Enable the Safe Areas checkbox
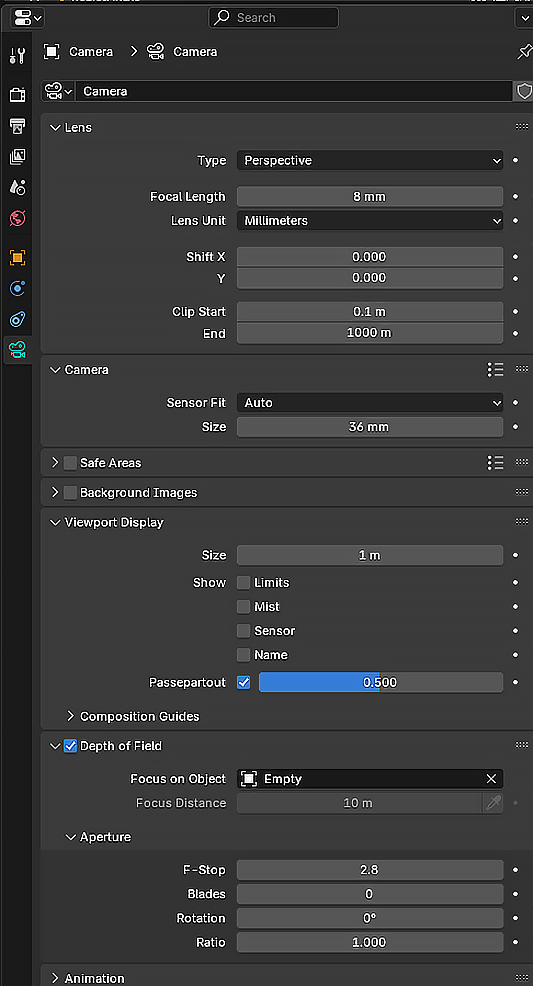 click(70, 463)
